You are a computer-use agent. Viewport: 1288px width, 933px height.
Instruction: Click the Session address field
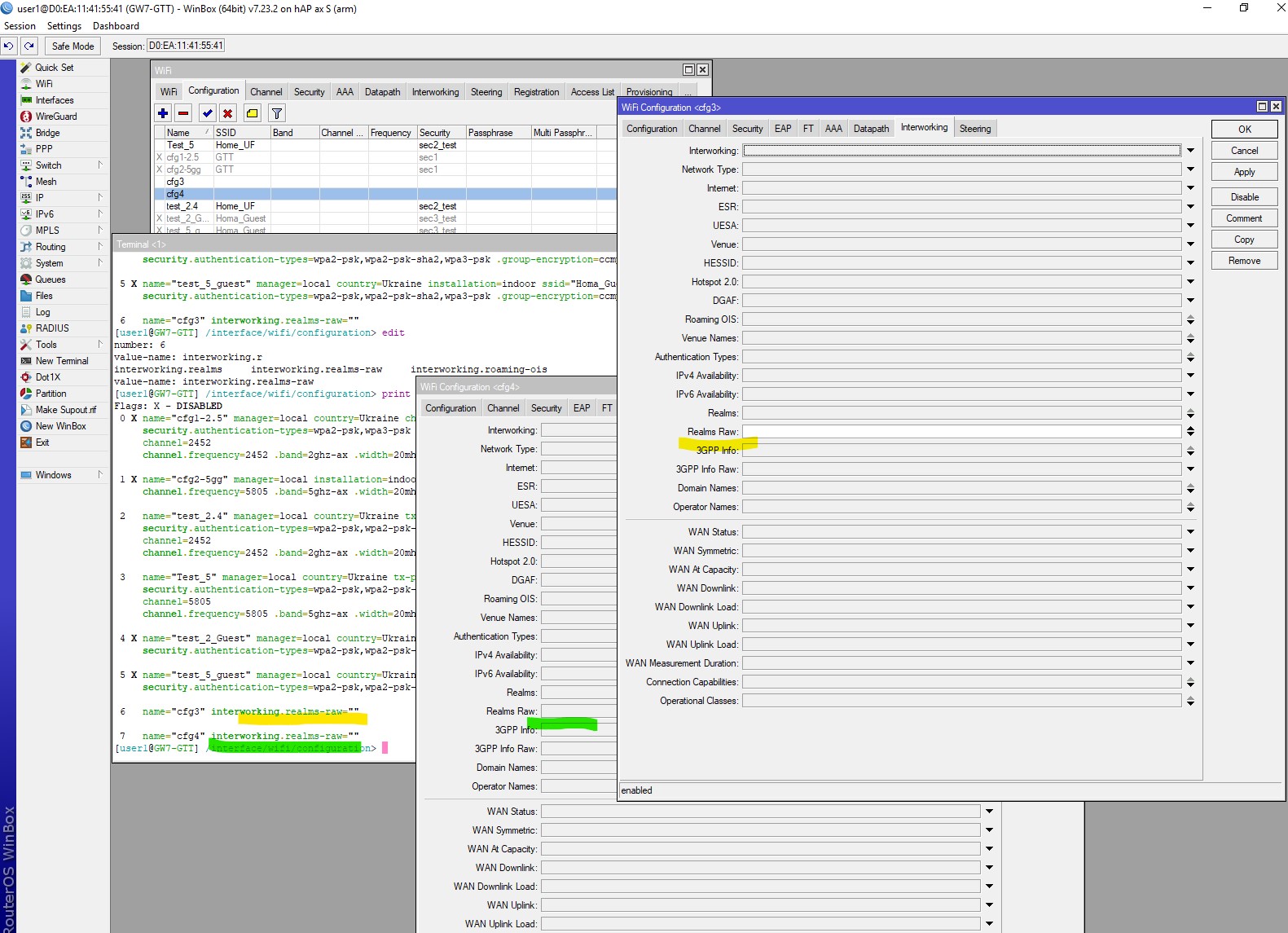coord(186,46)
